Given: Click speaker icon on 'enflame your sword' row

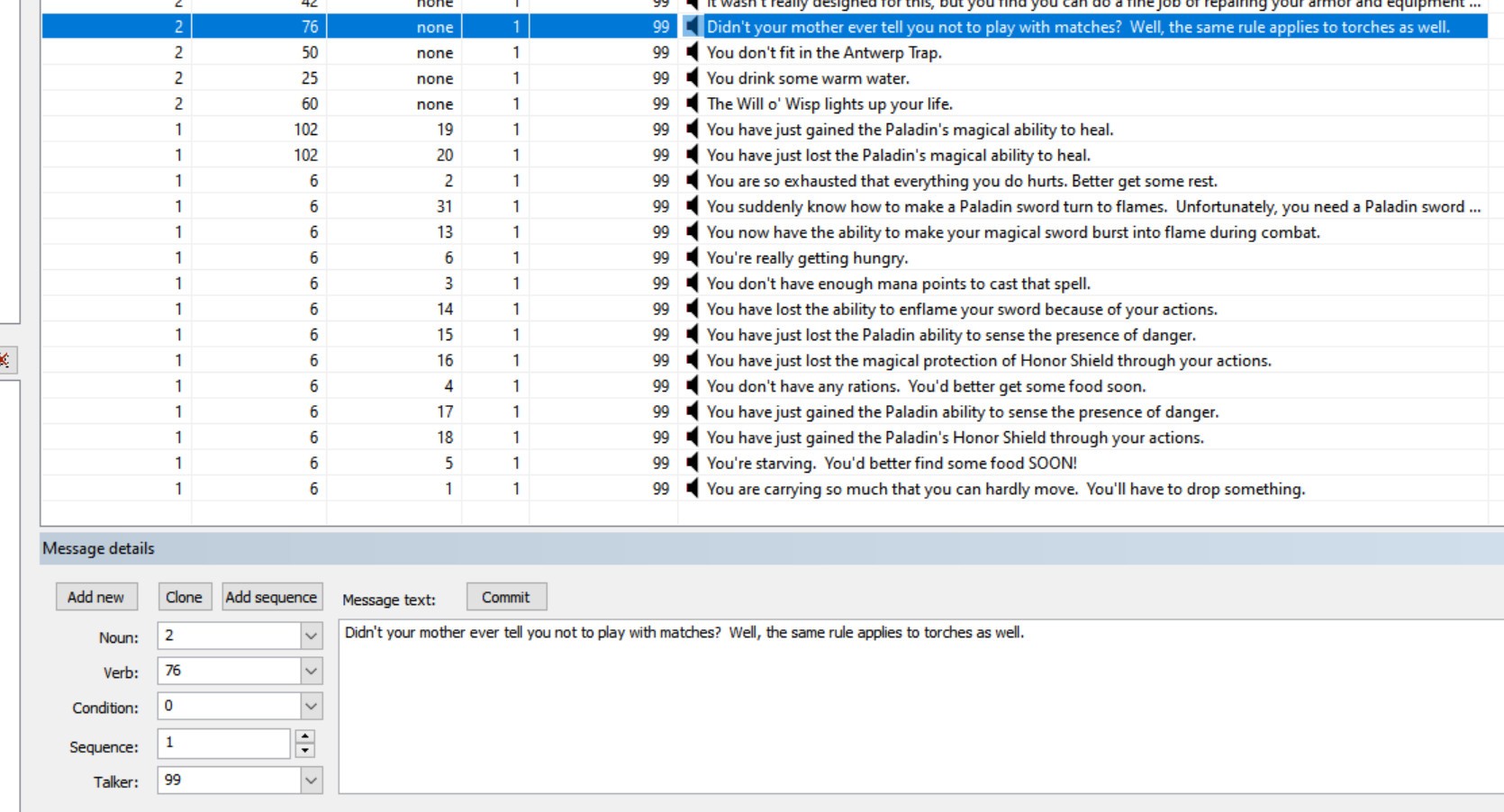Looking at the screenshot, I should point(692,309).
